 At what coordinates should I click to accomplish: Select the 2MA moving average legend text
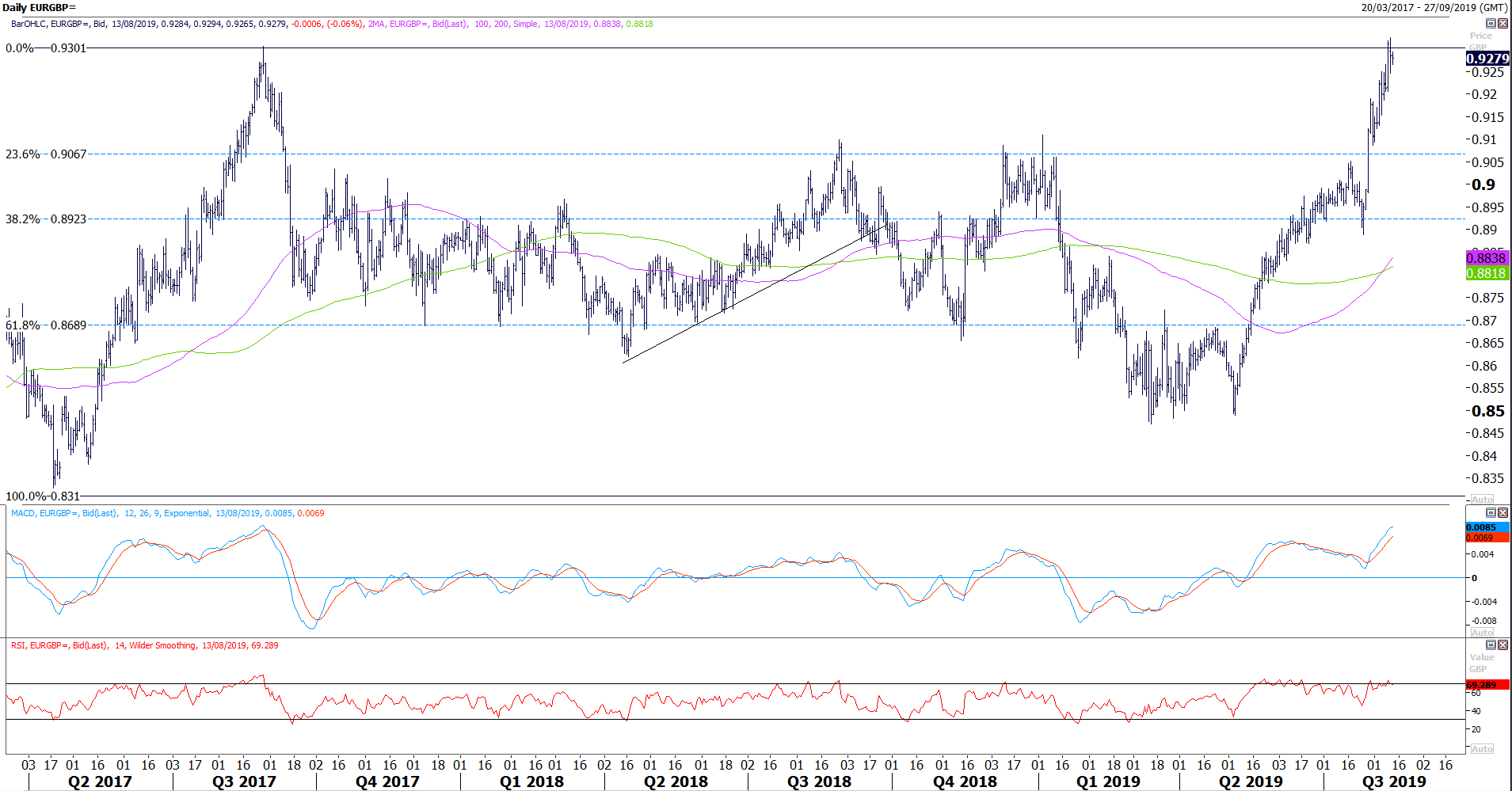point(511,24)
